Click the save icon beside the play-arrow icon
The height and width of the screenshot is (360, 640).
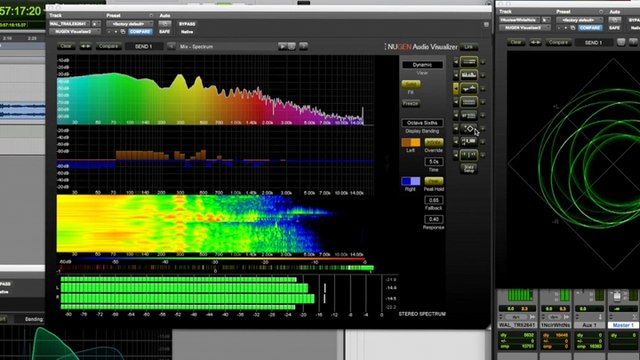click(x=291, y=47)
